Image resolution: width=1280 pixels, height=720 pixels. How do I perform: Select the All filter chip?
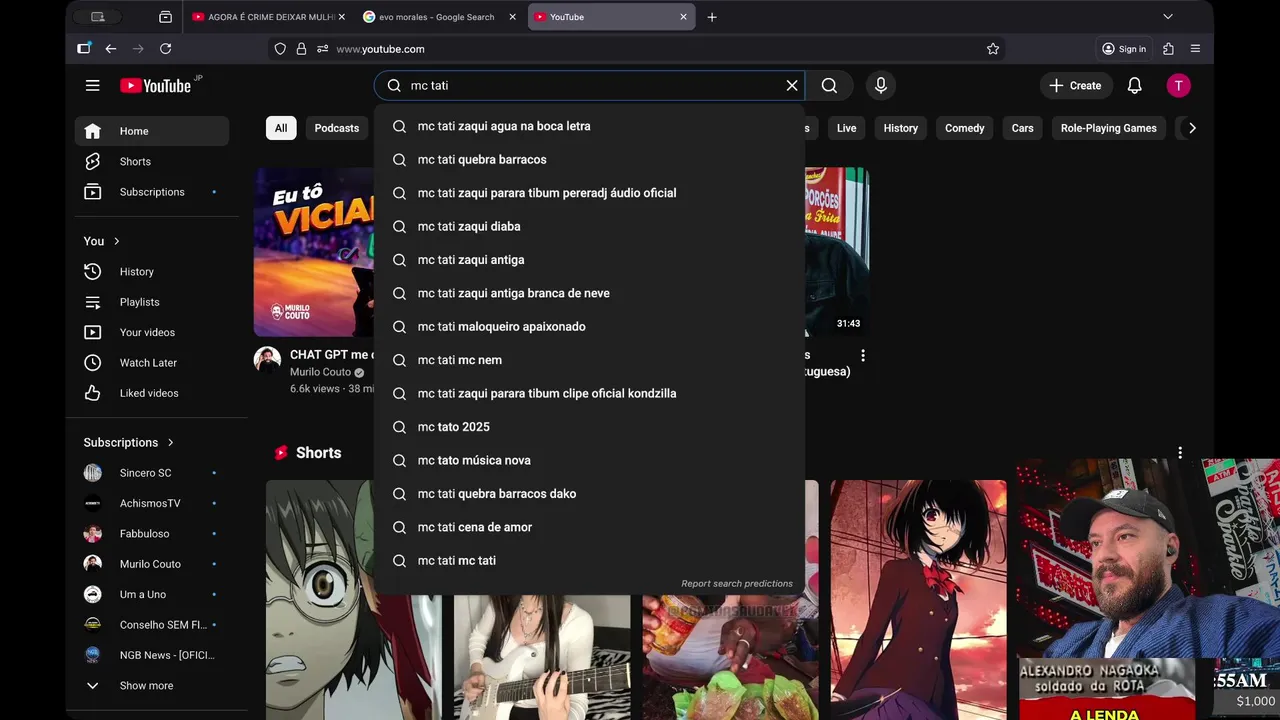281,128
